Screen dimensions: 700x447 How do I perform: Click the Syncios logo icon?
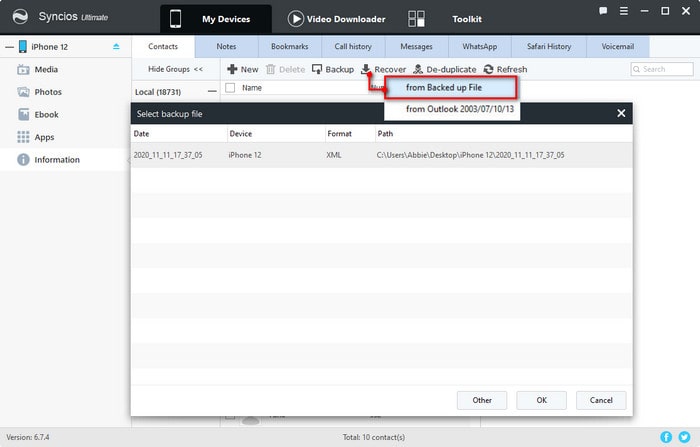point(20,17)
